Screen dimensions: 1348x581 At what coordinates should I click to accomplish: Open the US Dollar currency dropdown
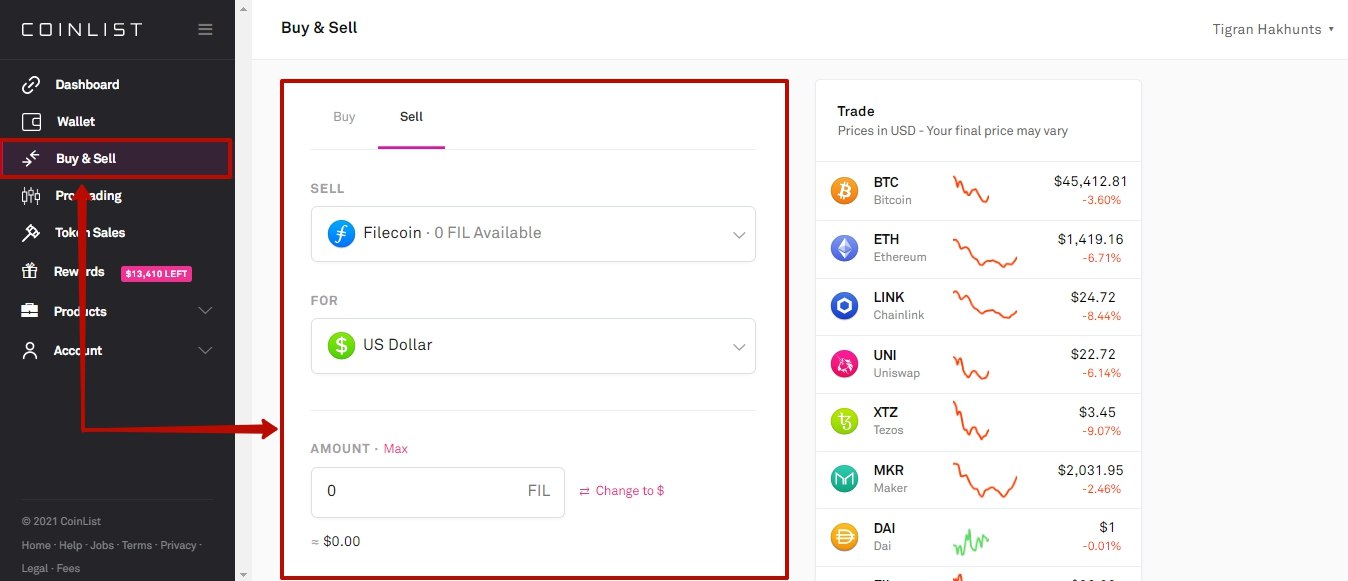[533, 346]
